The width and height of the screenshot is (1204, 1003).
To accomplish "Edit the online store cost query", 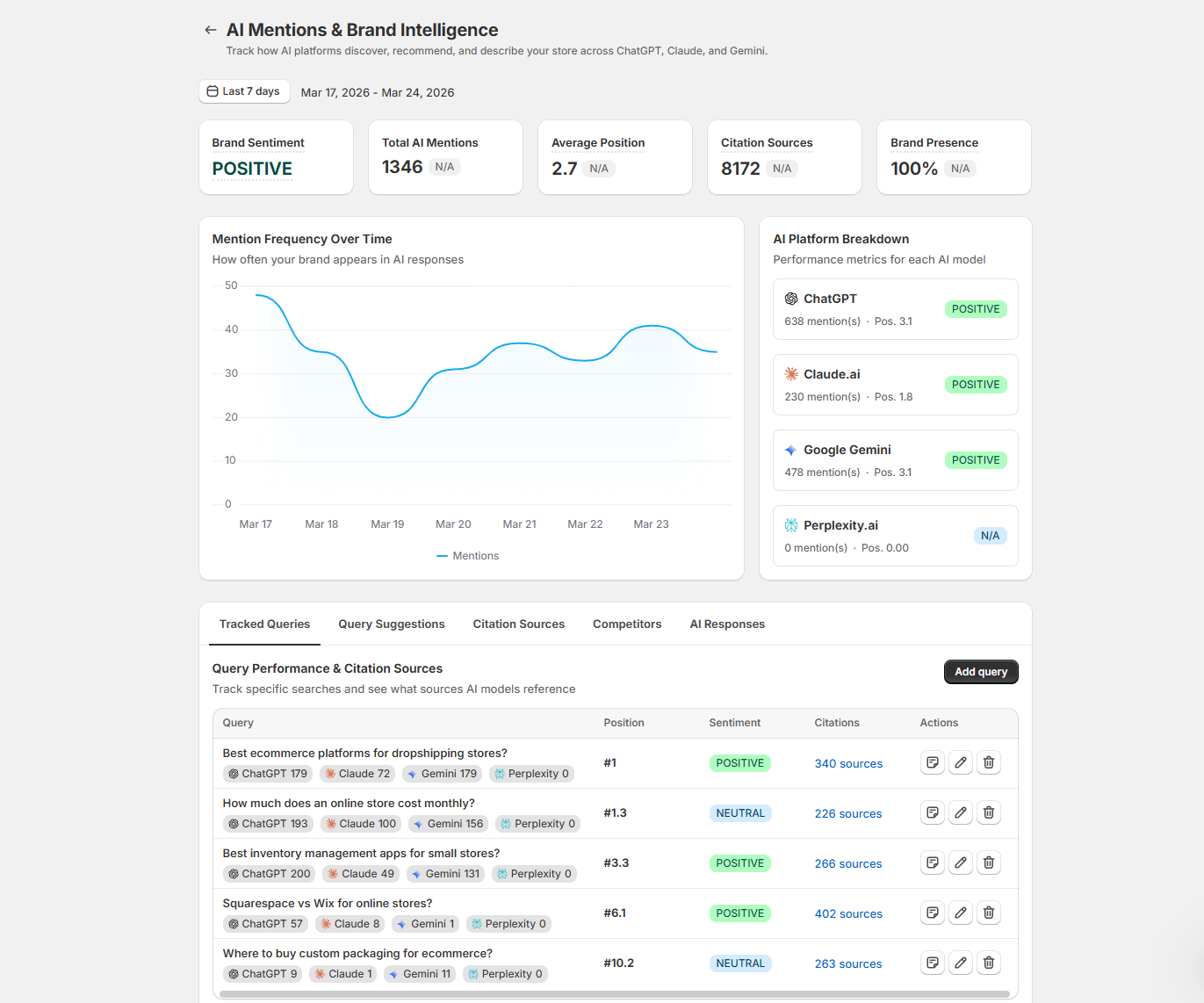I will [x=961, y=812].
